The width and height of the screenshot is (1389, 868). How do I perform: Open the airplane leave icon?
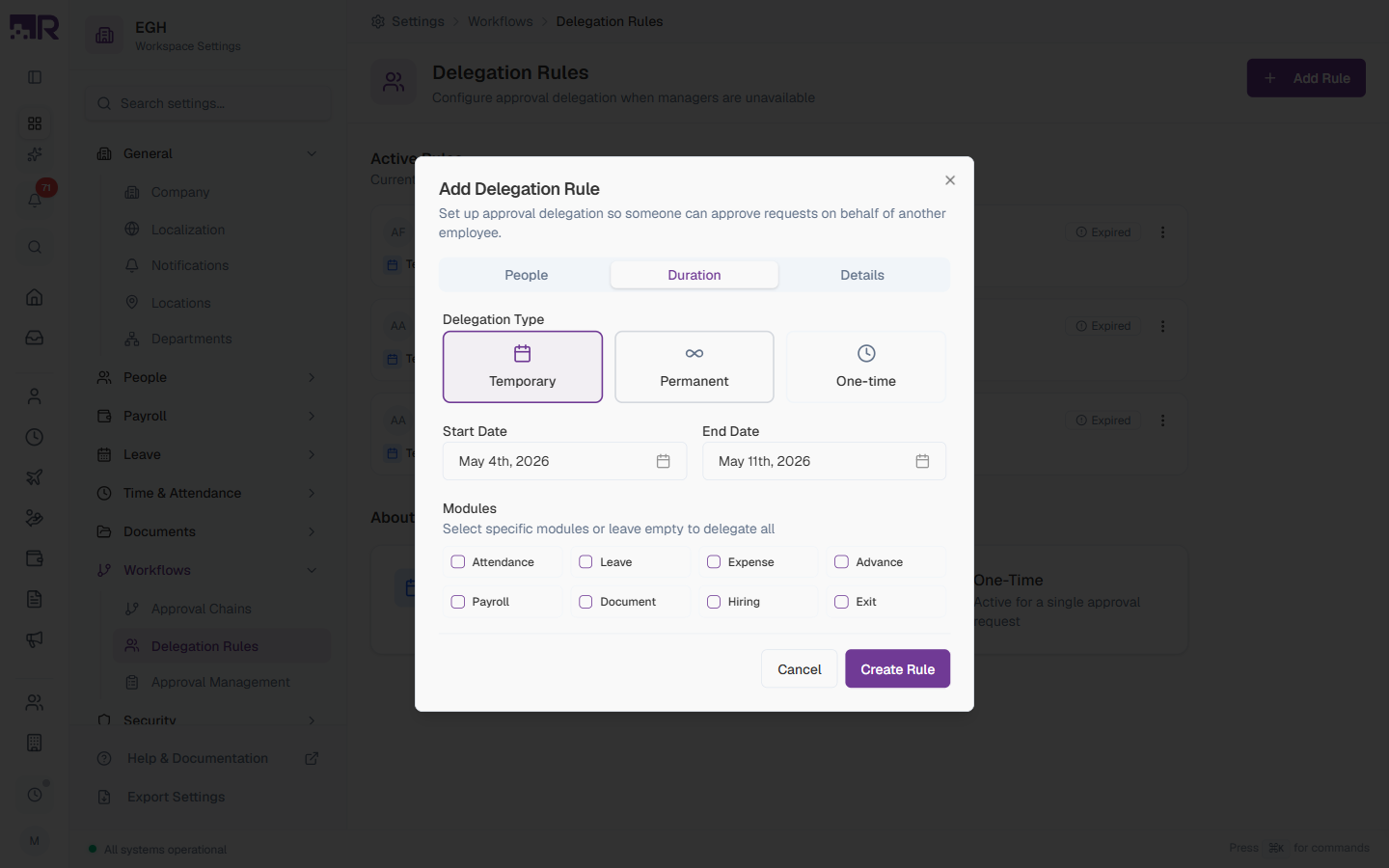click(x=35, y=477)
